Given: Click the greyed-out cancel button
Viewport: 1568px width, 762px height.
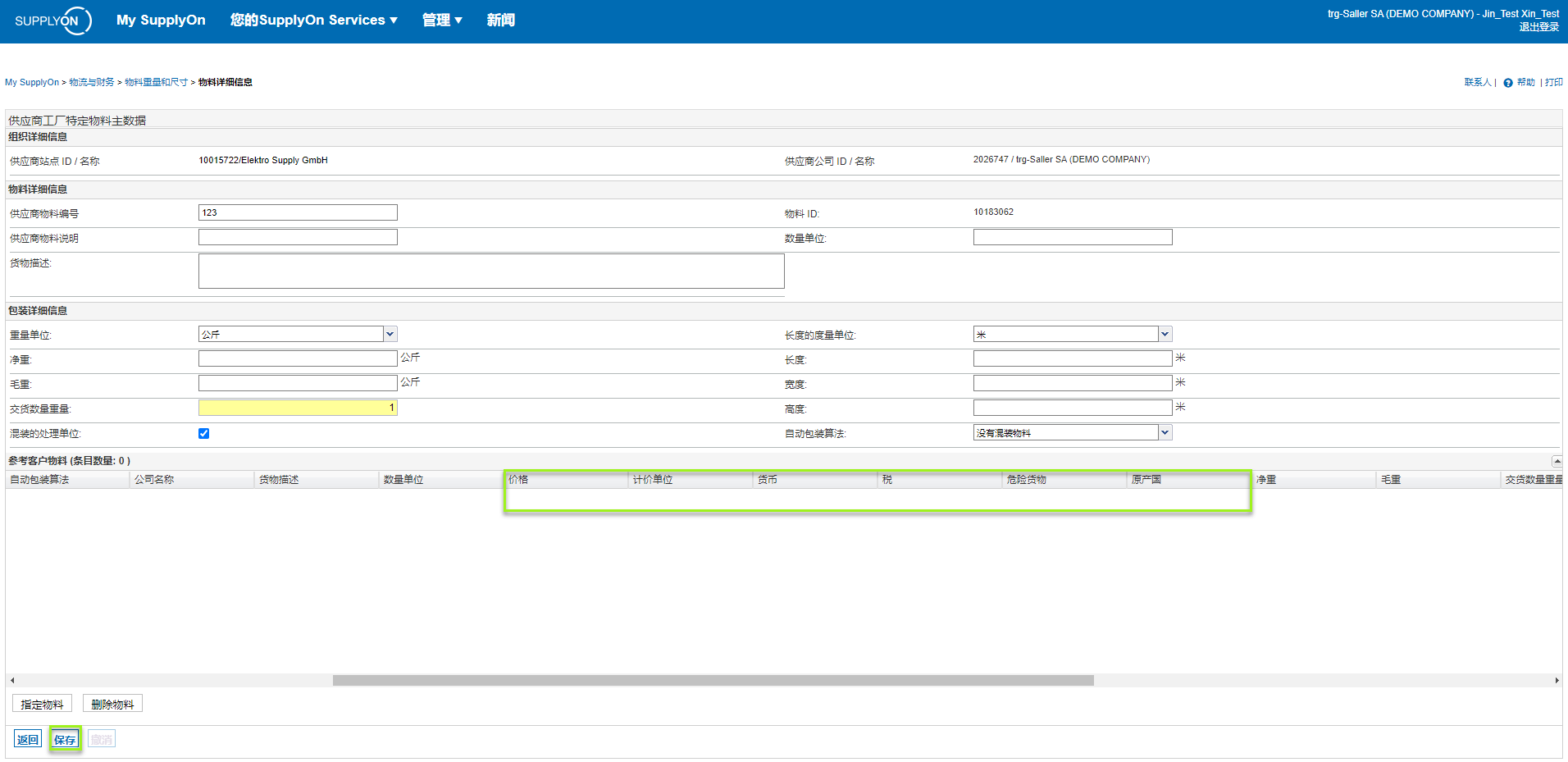Looking at the screenshot, I should pos(102,739).
